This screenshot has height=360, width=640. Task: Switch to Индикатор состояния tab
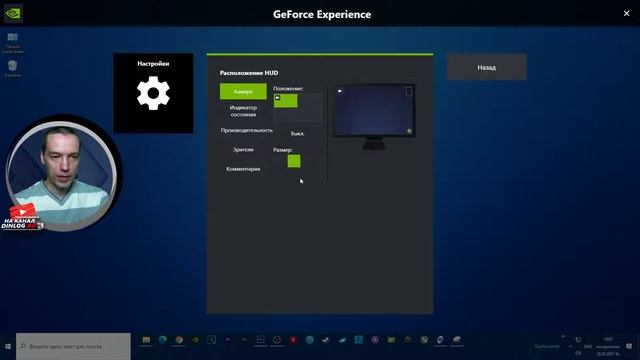243,111
